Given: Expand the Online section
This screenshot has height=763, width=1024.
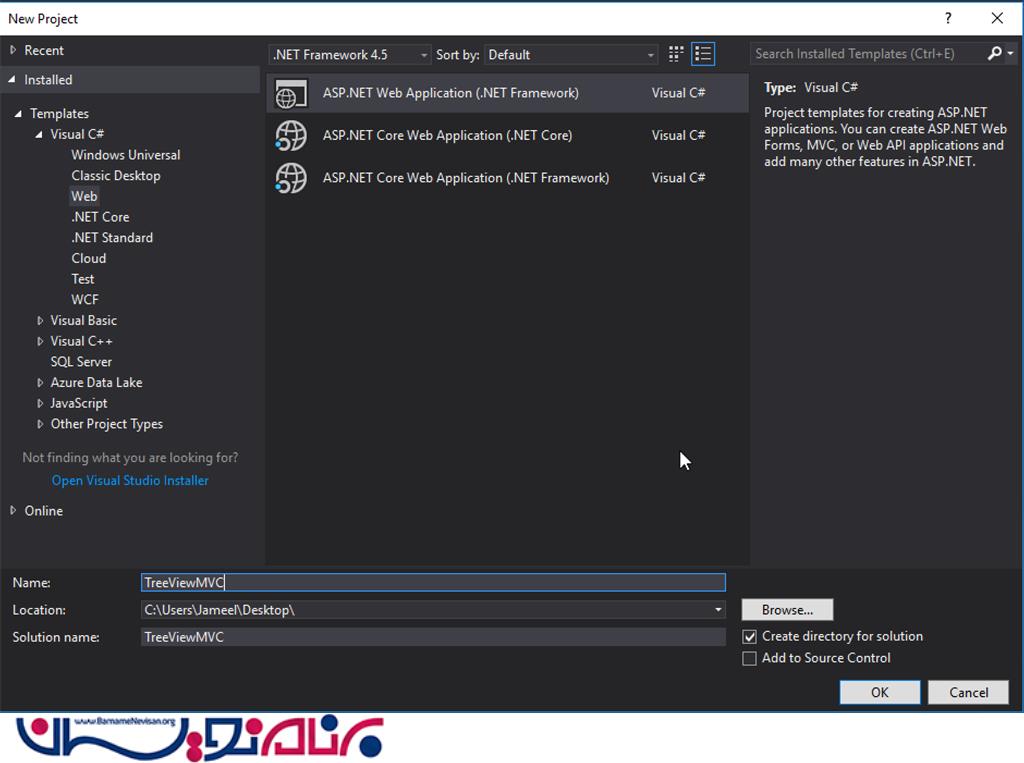Looking at the screenshot, I should [13, 510].
